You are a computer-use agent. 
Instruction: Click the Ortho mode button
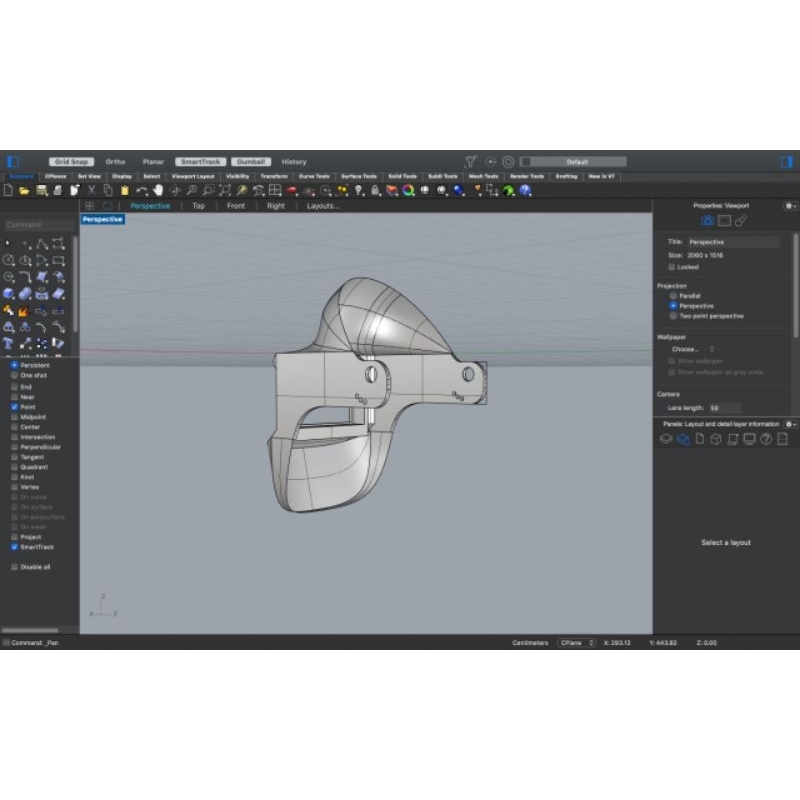click(x=116, y=161)
